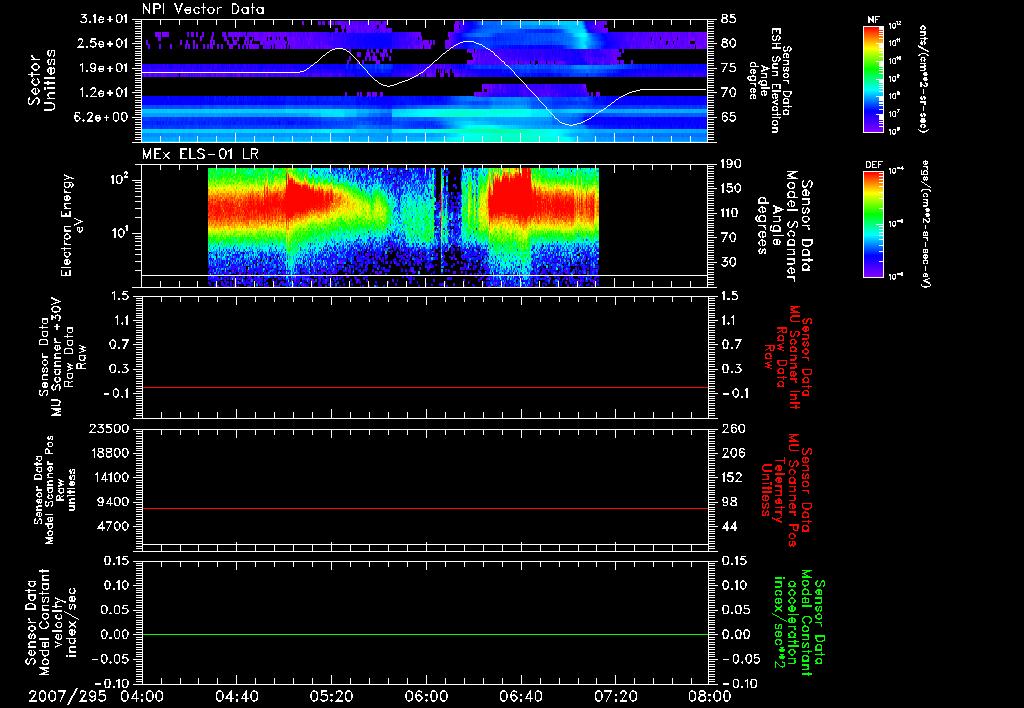Click the "44" telemetry tick label
This screenshot has height=708, width=1024.
tap(729, 526)
